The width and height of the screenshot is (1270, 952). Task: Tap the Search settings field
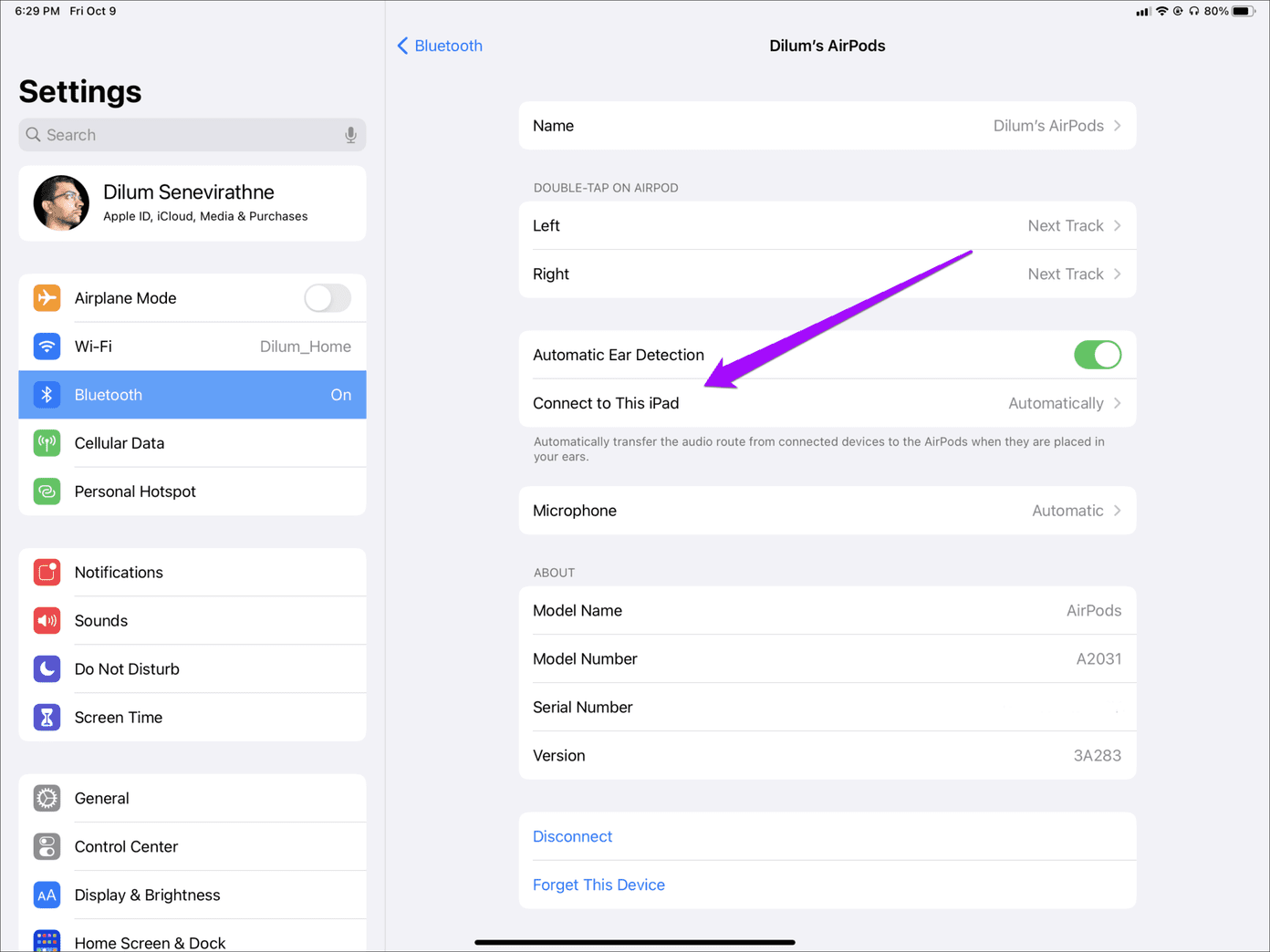(193, 135)
